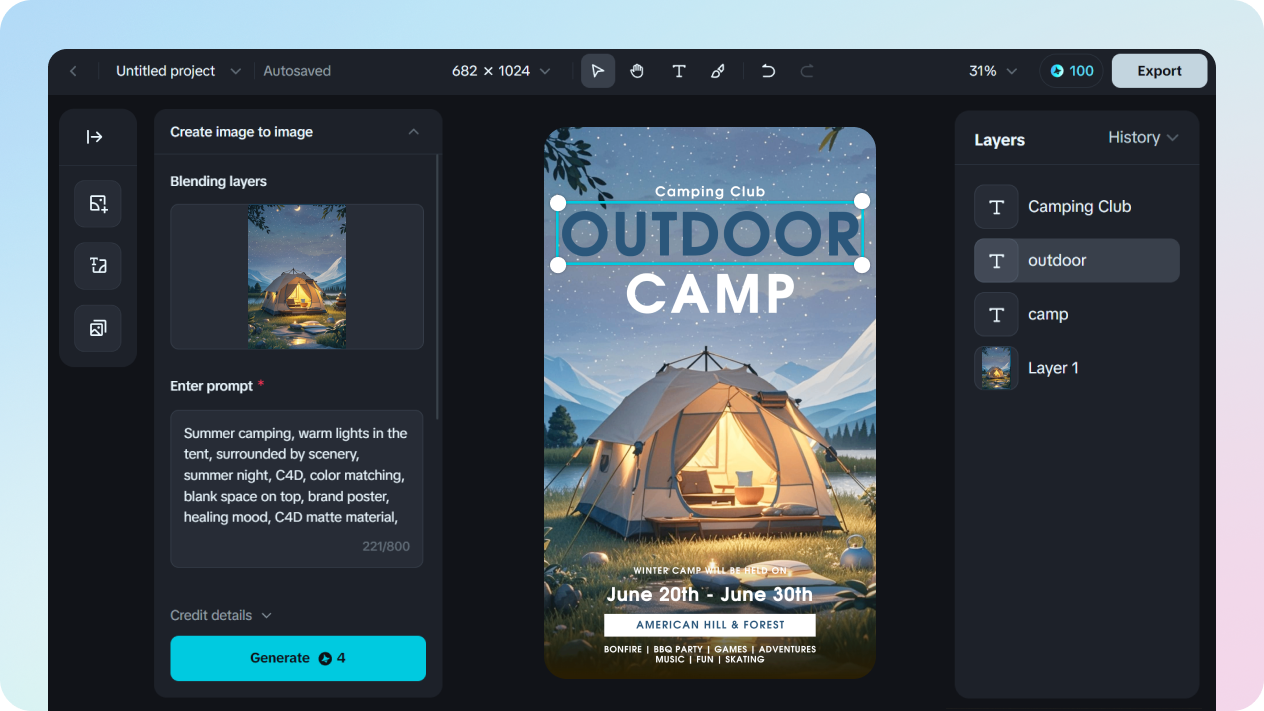This screenshot has width=1264, height=711.
Task: Click the outdoor layer text icon
Action: tap(996, 261)
